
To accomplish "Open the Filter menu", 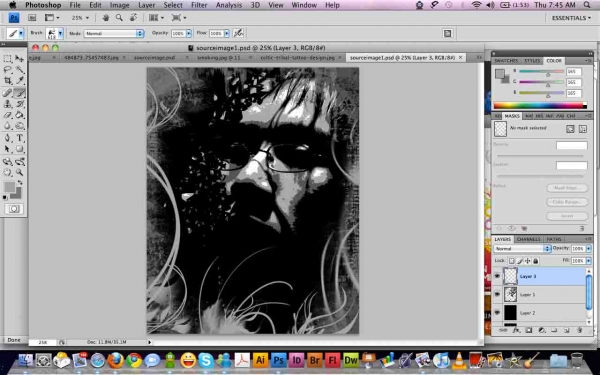I will (x=199, y=5).
